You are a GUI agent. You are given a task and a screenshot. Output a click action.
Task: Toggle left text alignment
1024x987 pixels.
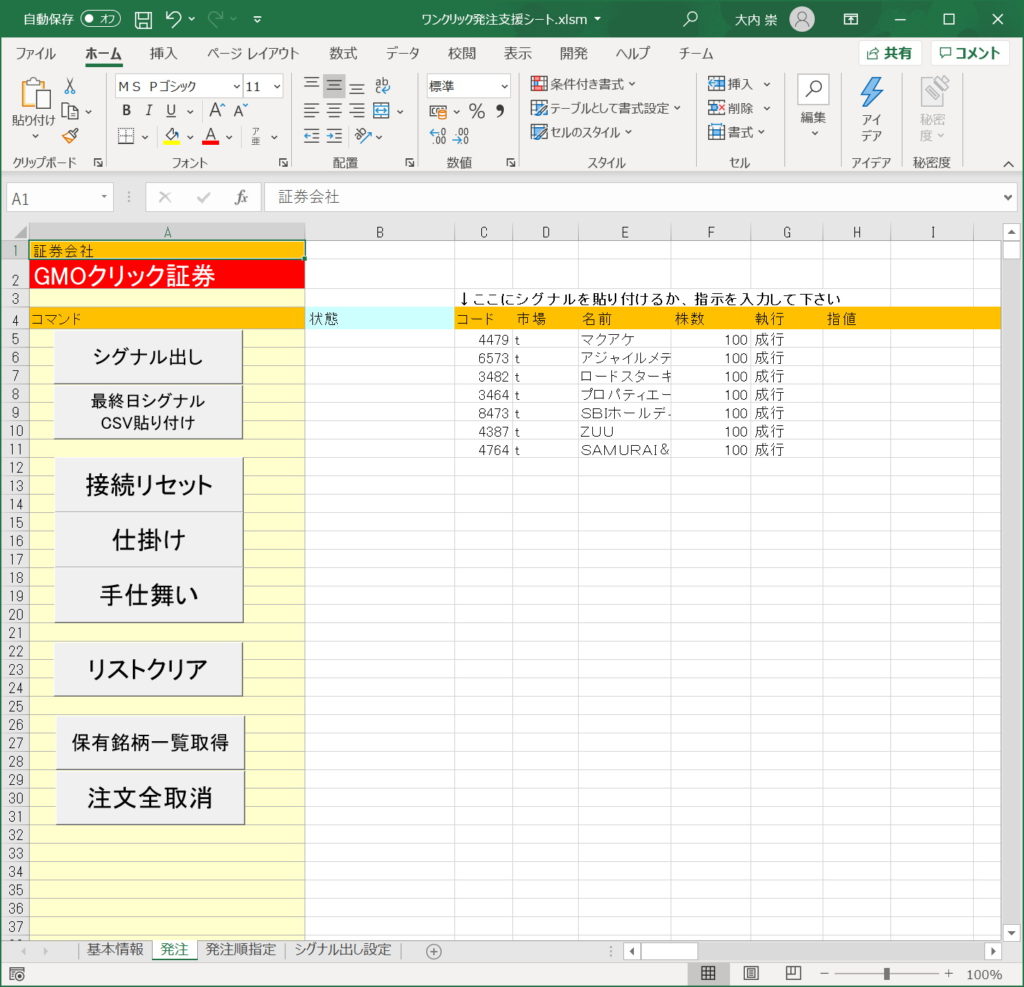(x=312, y=110)
